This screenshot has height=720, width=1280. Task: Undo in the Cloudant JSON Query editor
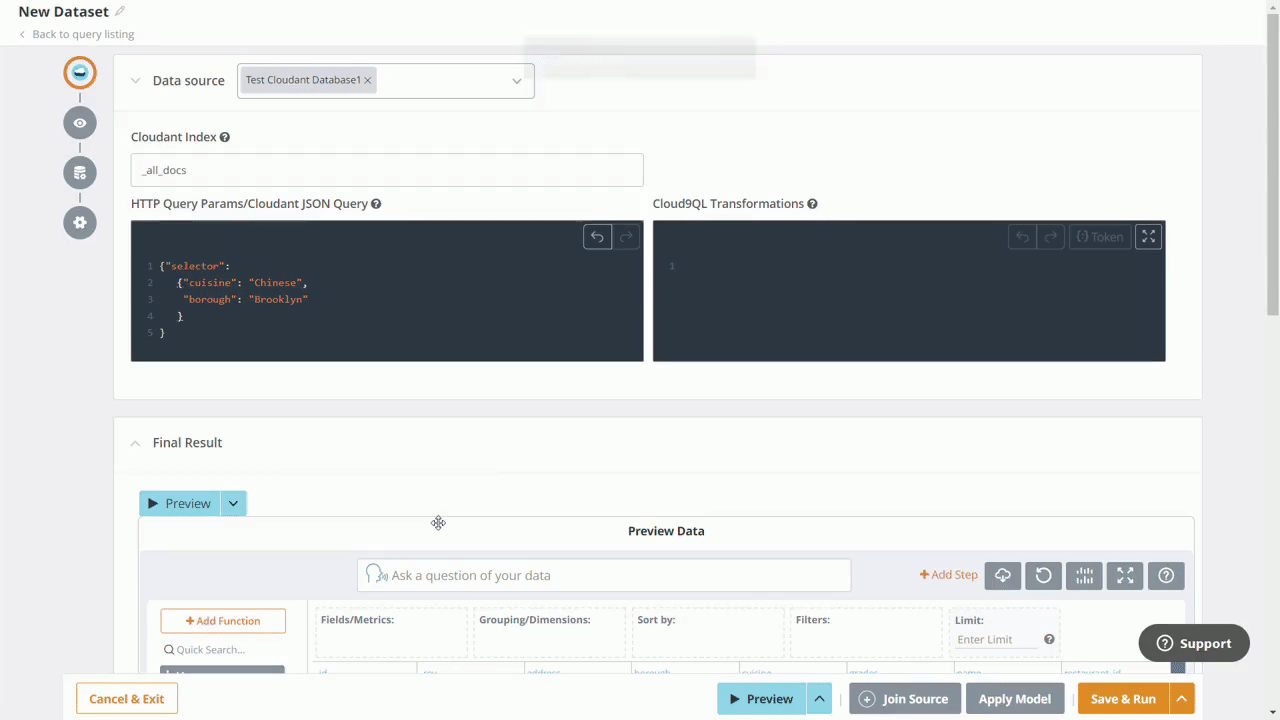[x=597, y=237]
